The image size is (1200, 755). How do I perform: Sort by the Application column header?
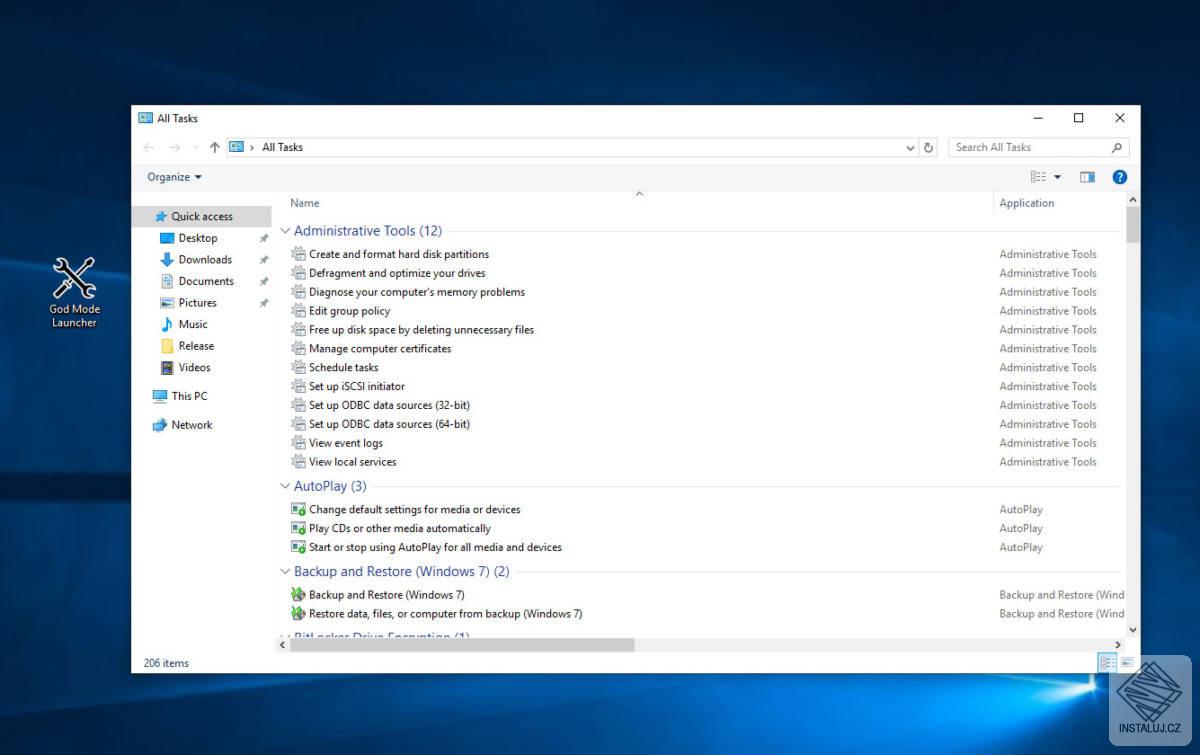coord(1026,203)
